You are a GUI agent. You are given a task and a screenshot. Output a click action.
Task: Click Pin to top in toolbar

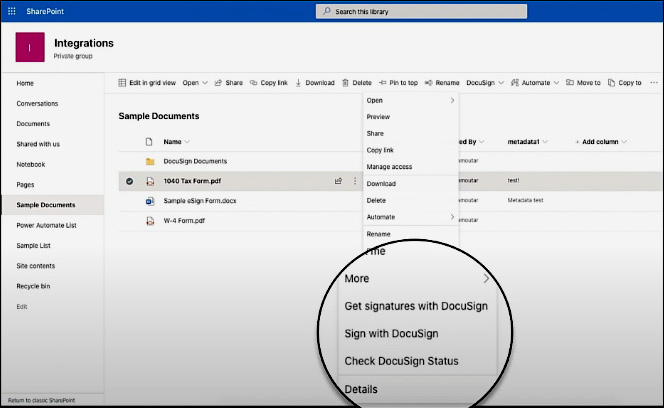[x=398, y=83]
